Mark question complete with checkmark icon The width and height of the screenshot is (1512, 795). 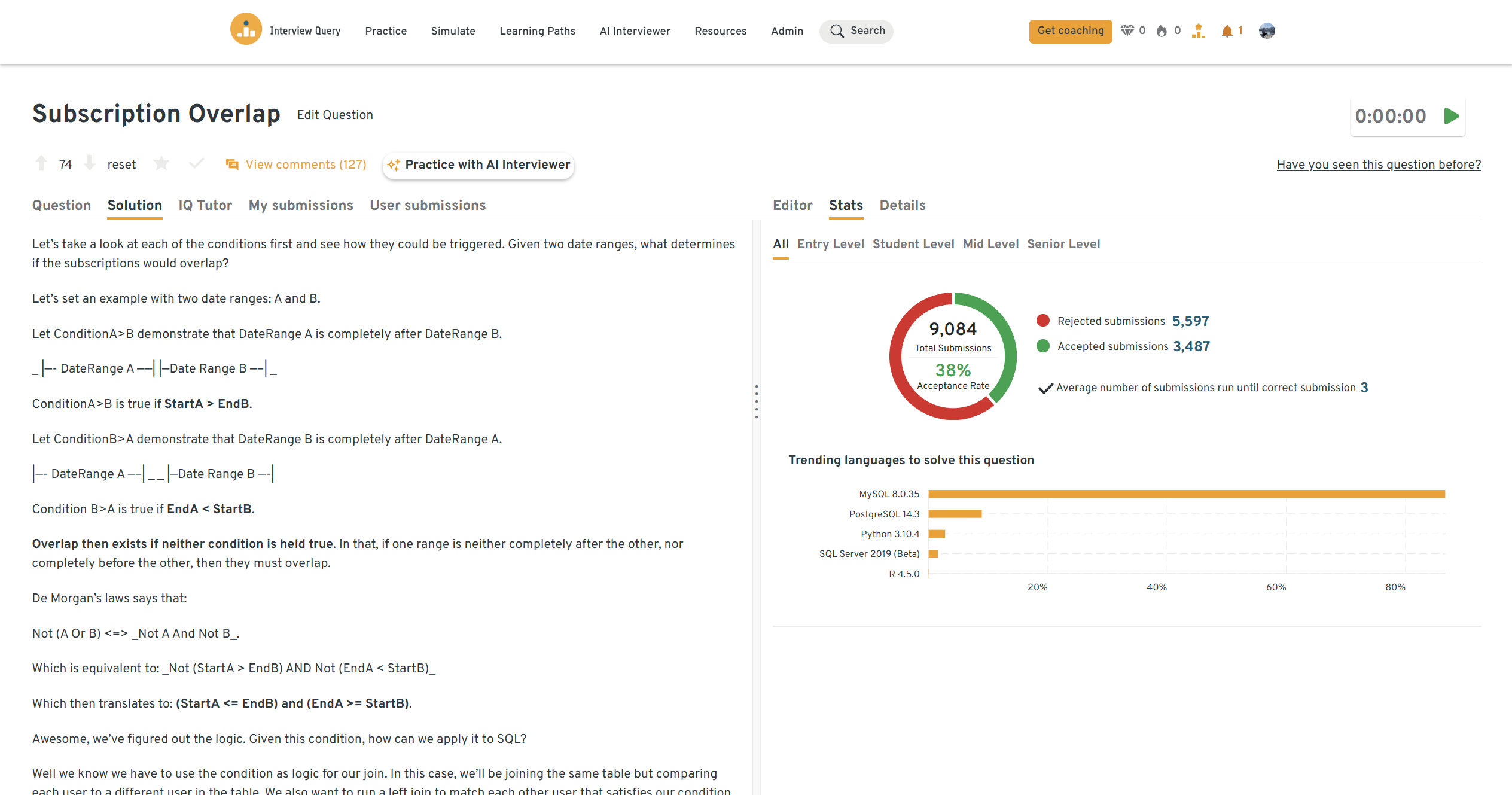196,163
